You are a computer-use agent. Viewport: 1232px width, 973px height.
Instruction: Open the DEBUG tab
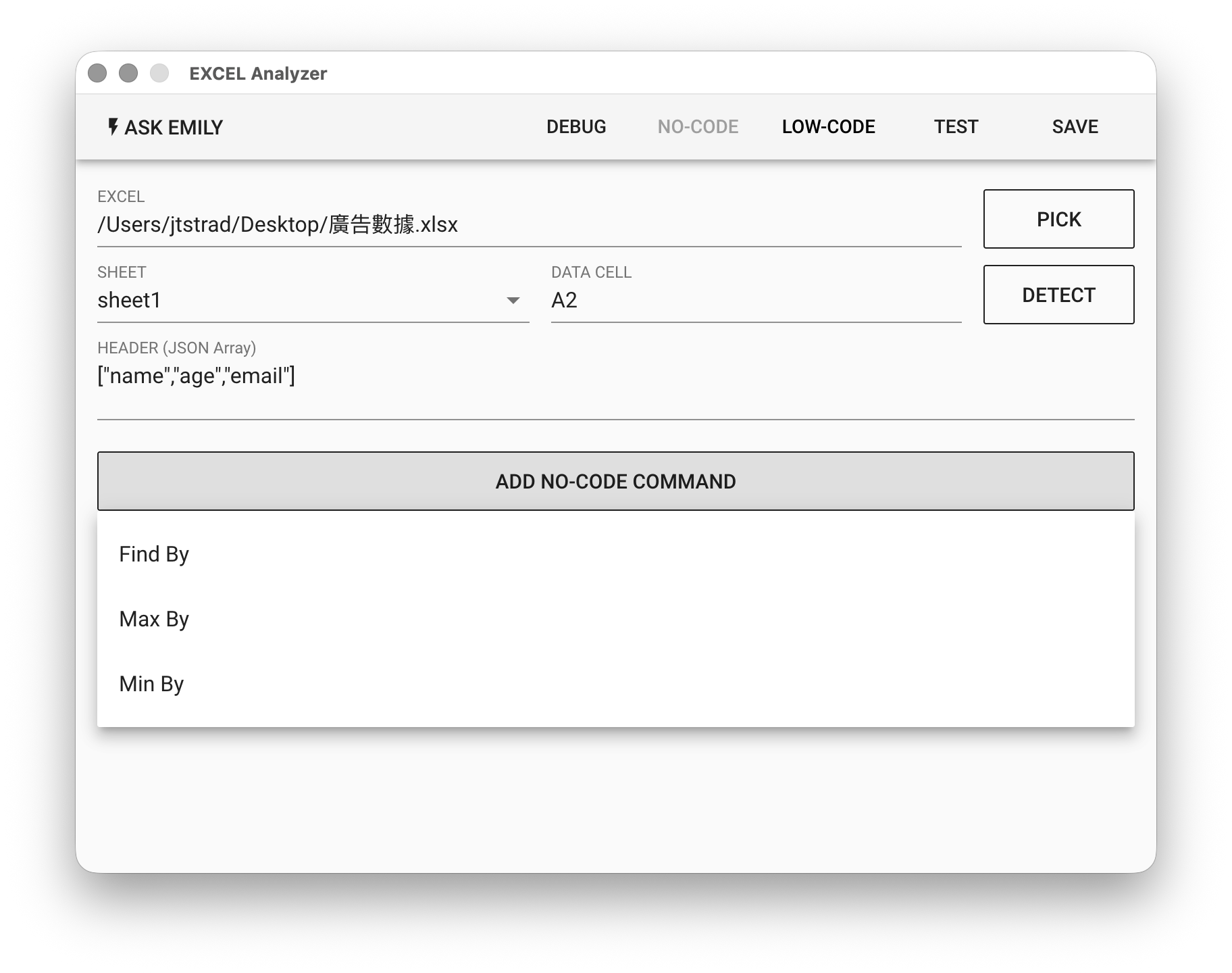click(576, 127)
